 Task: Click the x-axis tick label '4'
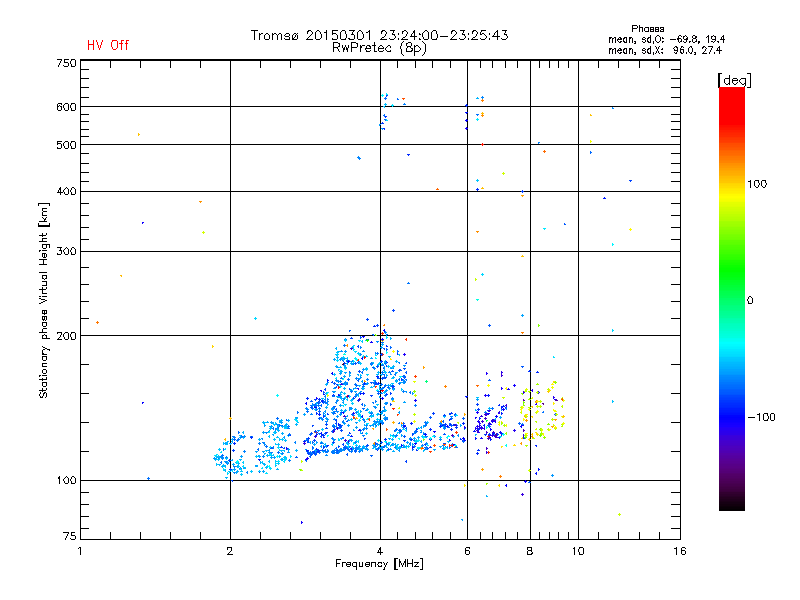(380, 551)
